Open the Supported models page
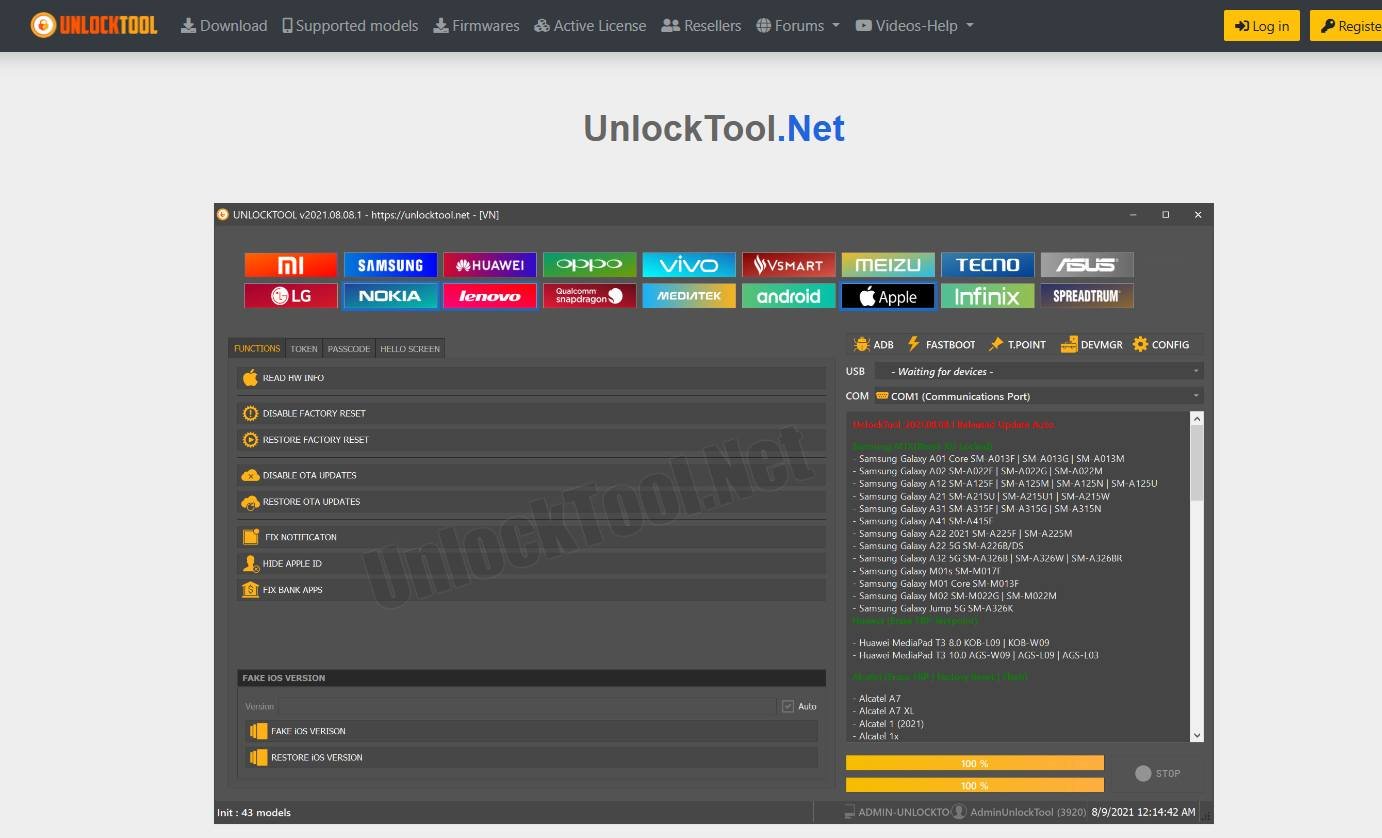1382x838 pixels. click(x=350, y=26)
